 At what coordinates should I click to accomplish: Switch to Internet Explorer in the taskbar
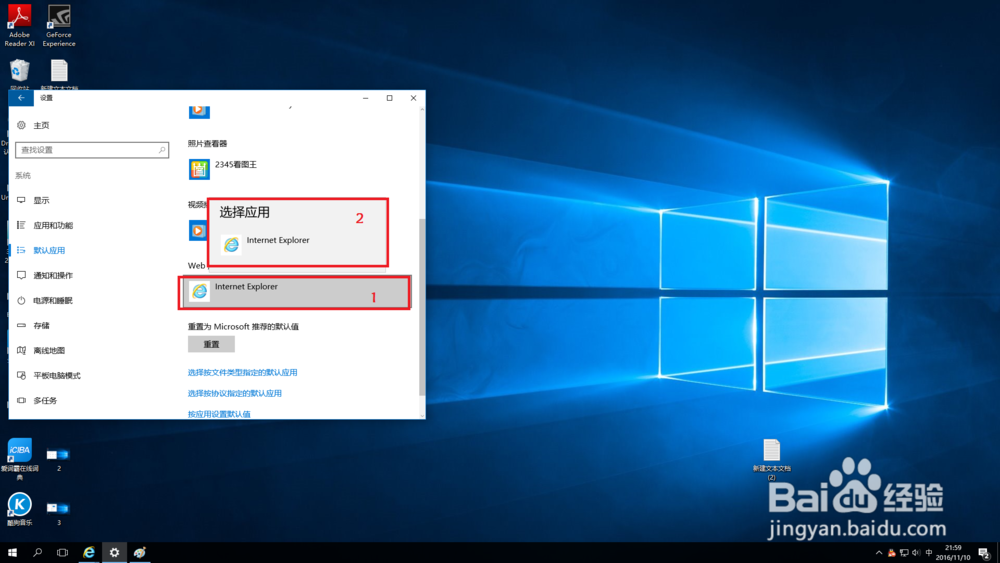(x=89, y=552)
